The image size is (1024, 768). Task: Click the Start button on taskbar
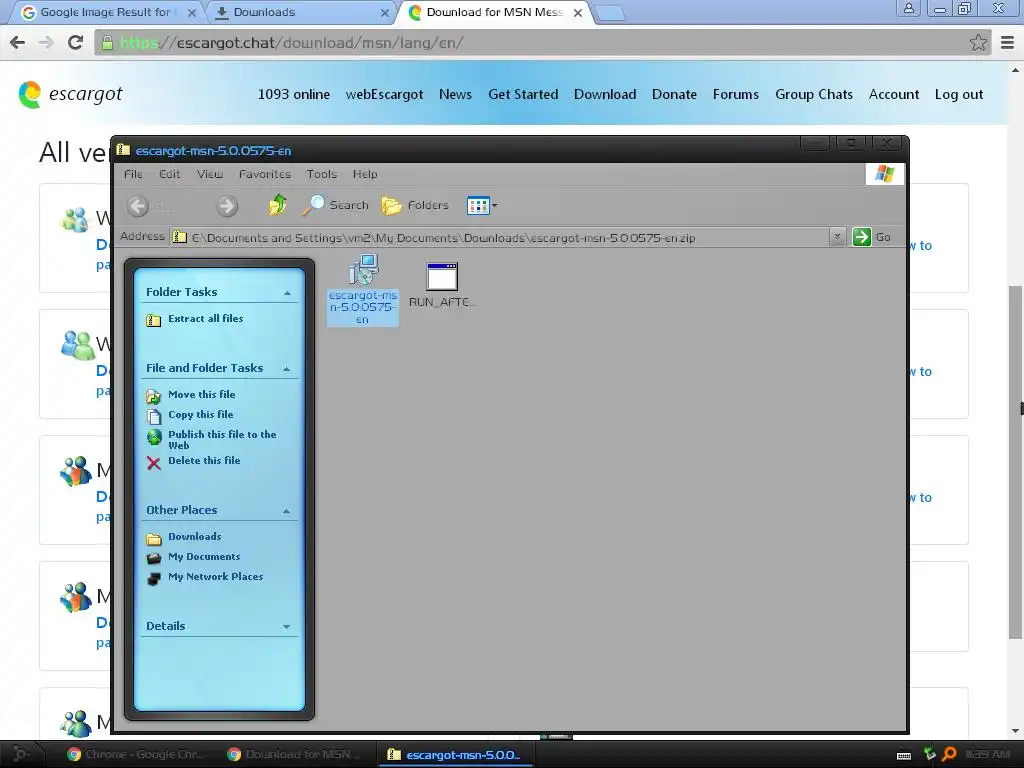coord(20,755)
